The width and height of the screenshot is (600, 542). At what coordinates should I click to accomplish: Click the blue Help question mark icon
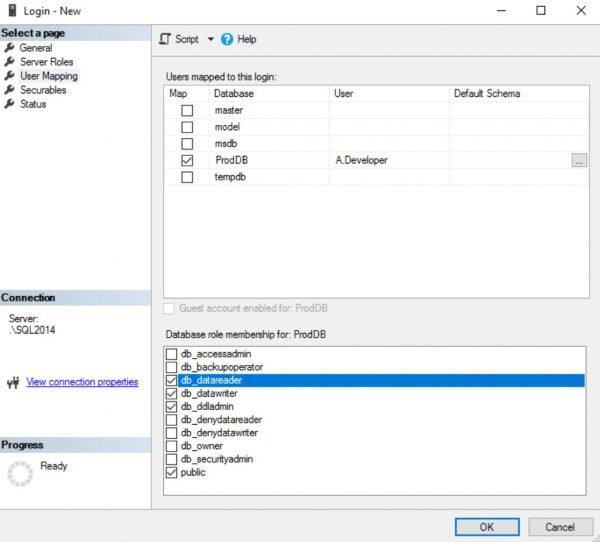[x=227, y=39]
